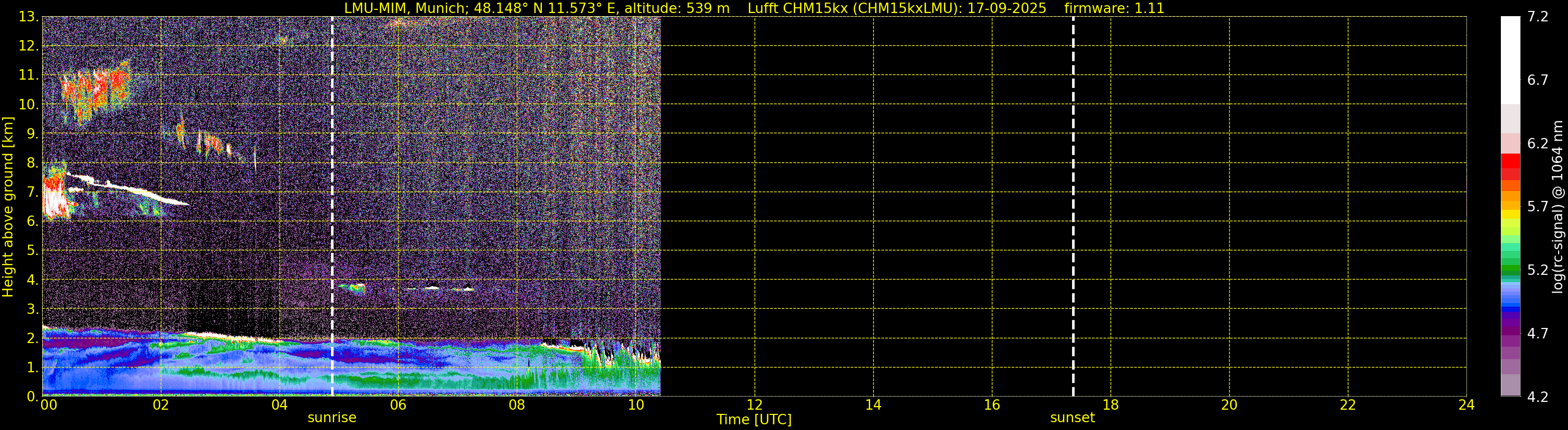
Task: Click the white descending cloud layer near 7 km
Action: point(128,189)
